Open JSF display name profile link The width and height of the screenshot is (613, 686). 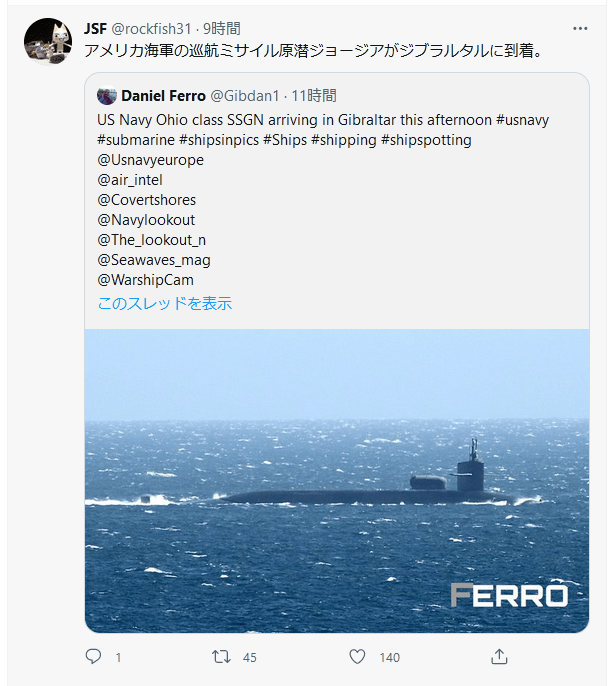point(97,28)
